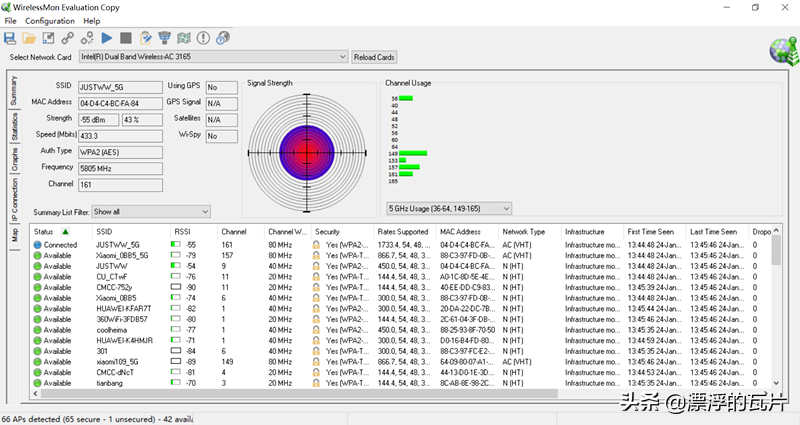800x425 pixels.
Task: Sort by the Network Type column header
Action: coord(530,232)
